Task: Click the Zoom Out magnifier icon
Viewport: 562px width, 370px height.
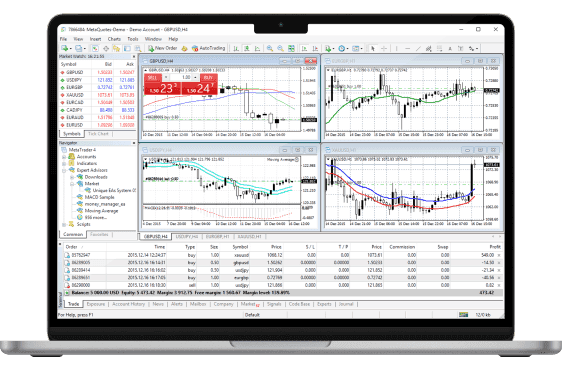Action: click(x=280, y=48)
